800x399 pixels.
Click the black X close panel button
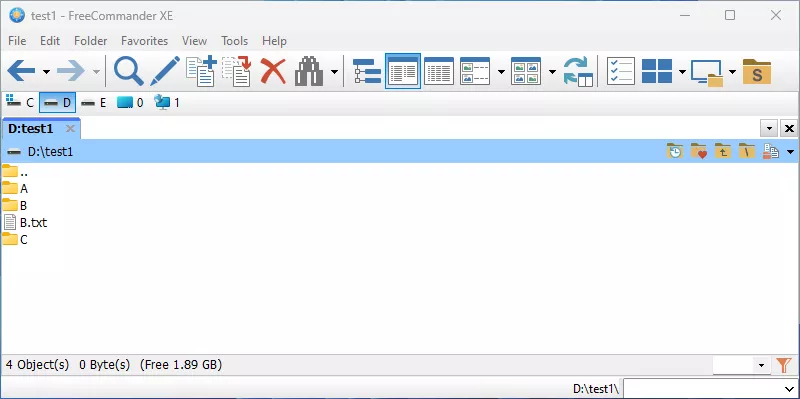[789, 129]
